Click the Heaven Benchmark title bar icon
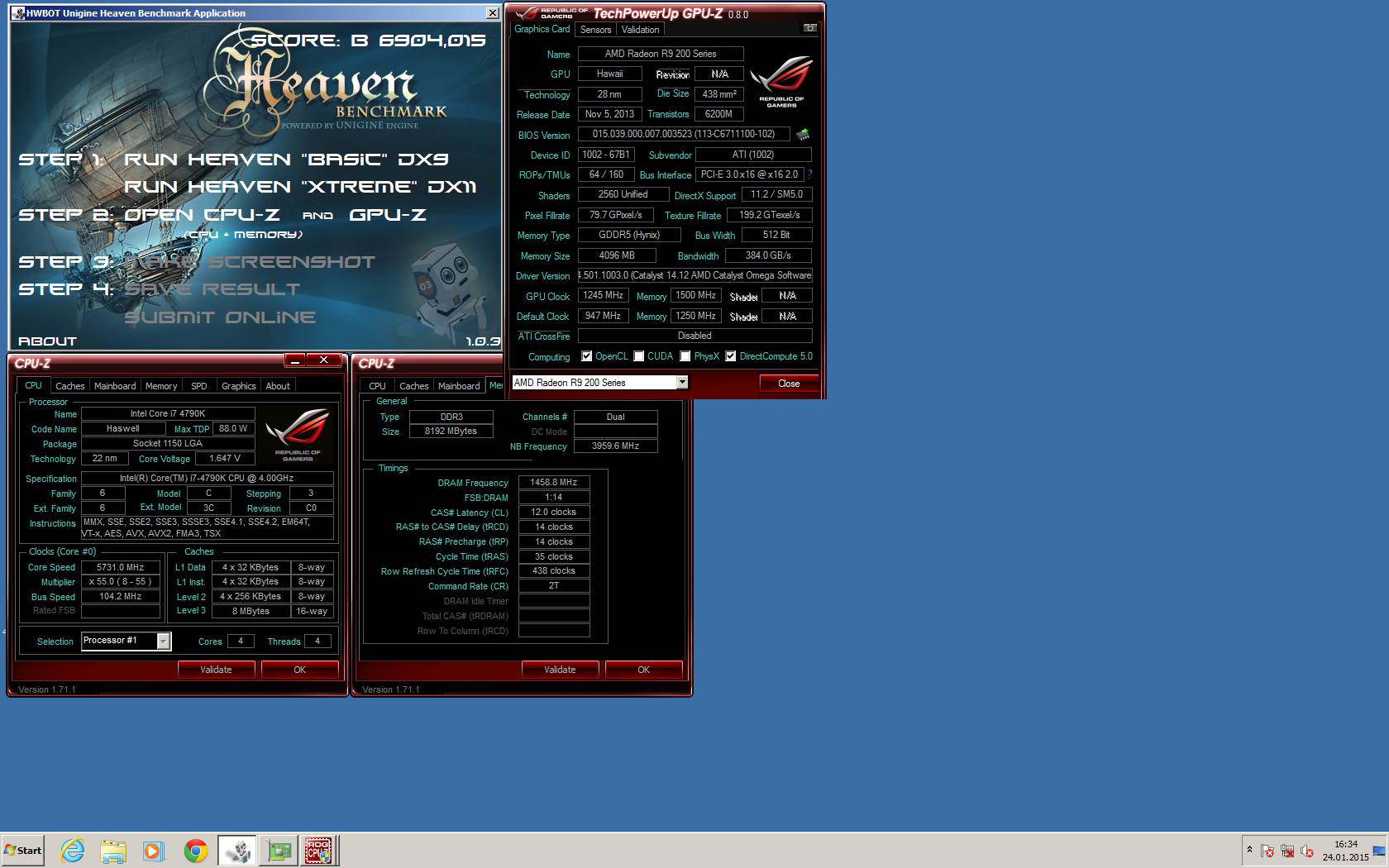 (x=18, y=13)
